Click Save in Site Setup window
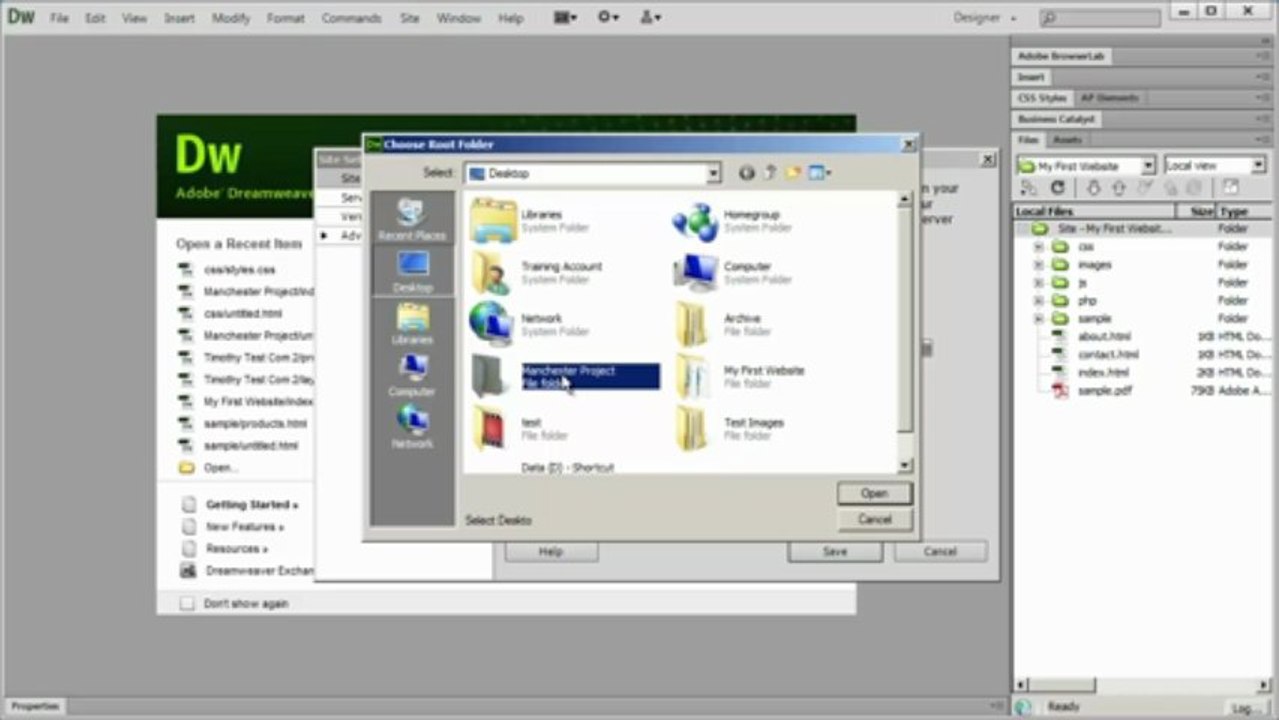 [834, 551]
